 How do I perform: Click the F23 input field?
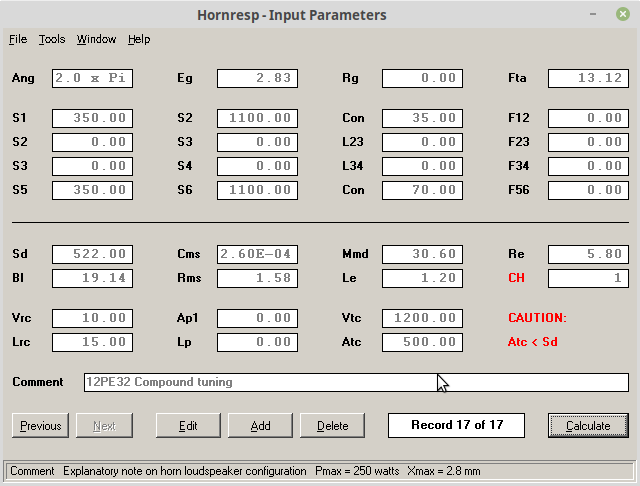[x=588, y=142]
